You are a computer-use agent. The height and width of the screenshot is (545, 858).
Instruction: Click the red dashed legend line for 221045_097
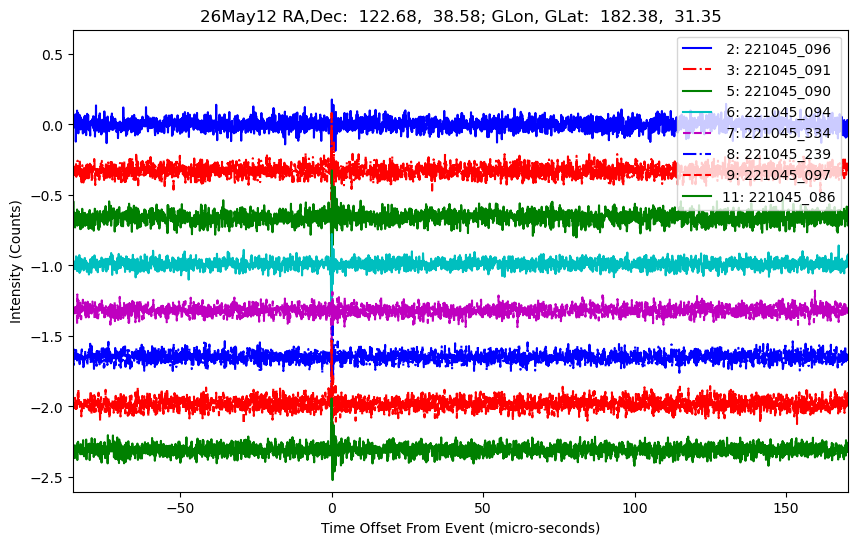697,175
